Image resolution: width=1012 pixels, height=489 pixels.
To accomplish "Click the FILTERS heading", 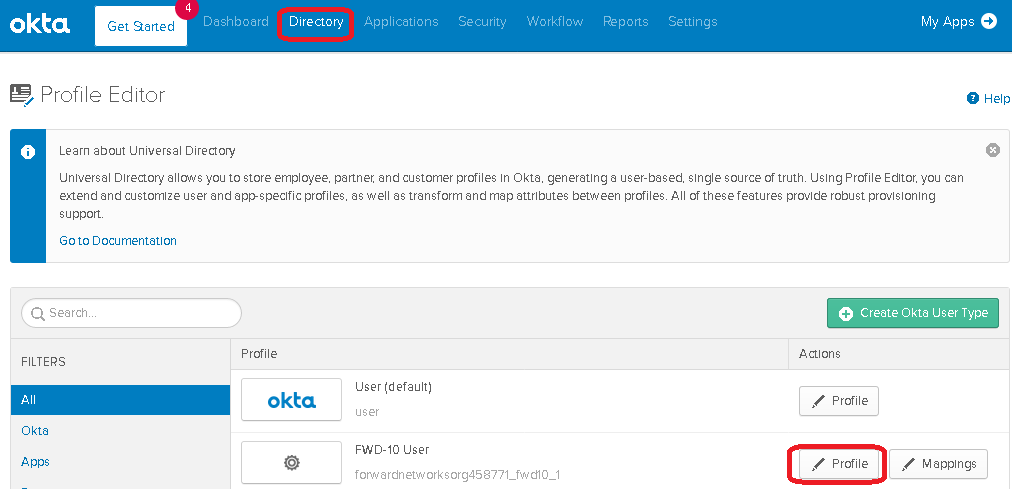I will click(43, 362).
